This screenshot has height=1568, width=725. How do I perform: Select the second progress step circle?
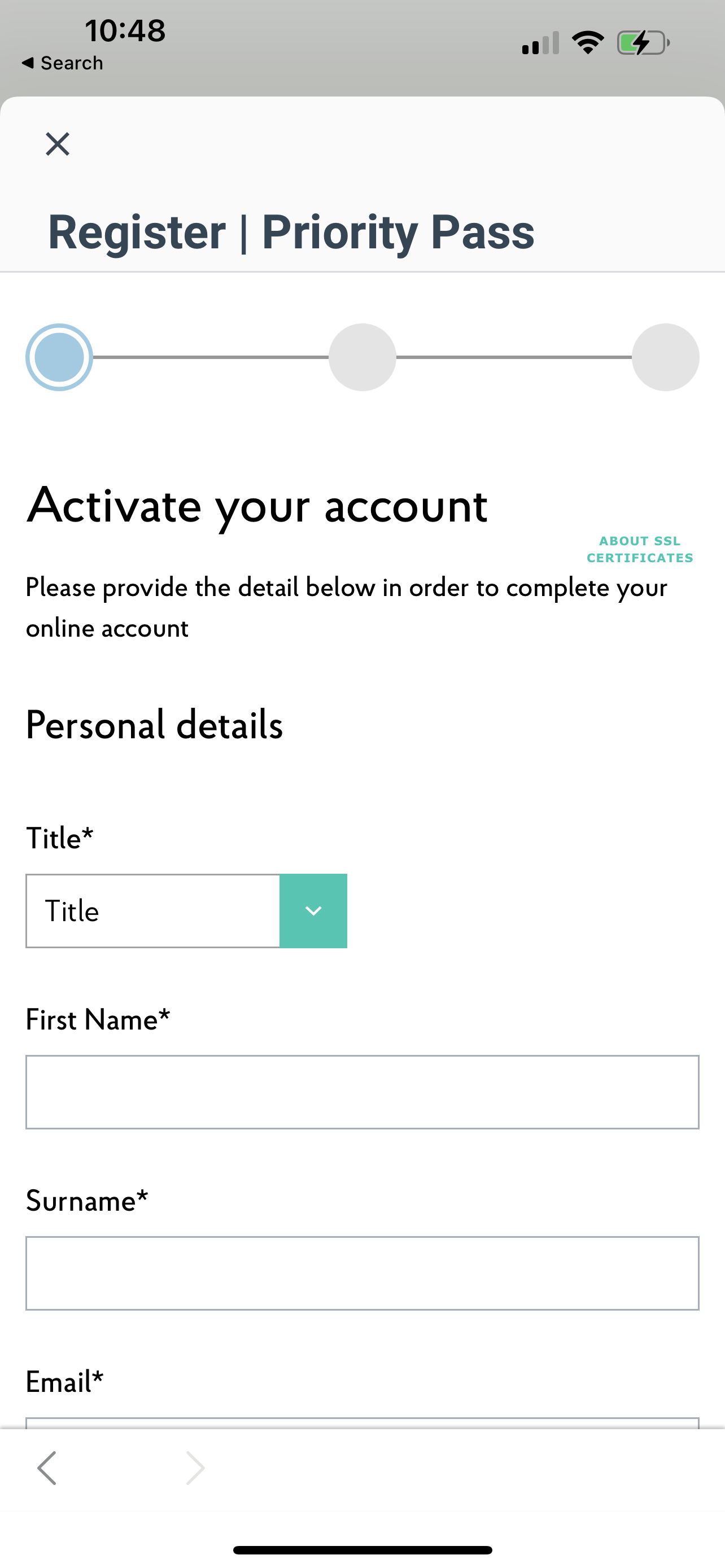(x=362, y=357)
